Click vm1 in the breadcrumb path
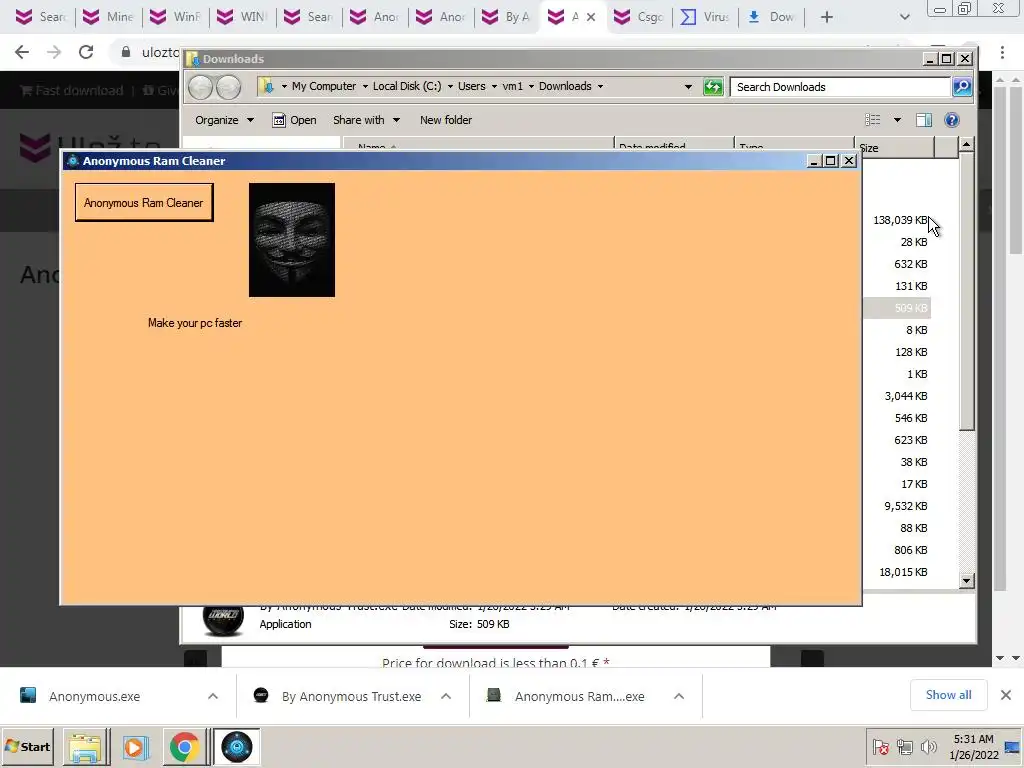Screen dimensions: 1024x768 click(513, 86)
